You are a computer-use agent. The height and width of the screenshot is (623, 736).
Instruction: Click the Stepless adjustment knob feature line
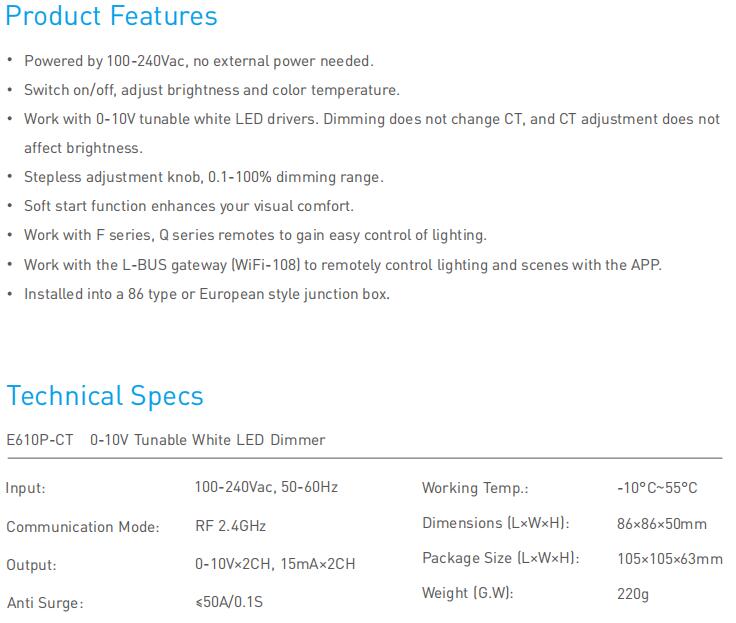pyautogui.click(x=204, y=177)
